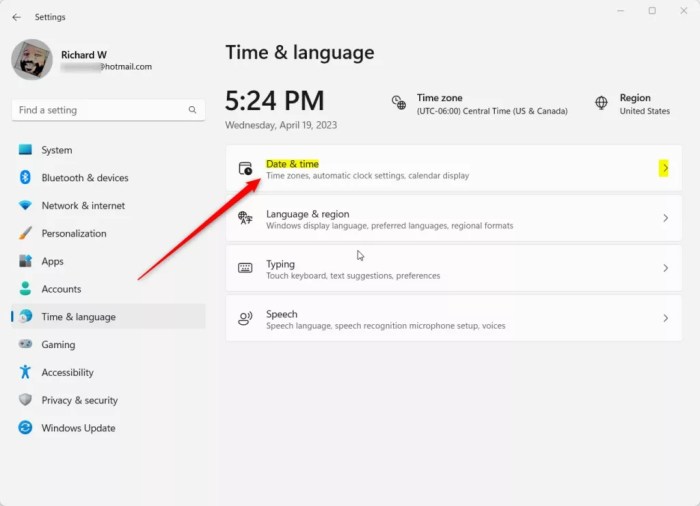700x506 pixels.
Task: Go back using the back arrow
Action: (17, 17)
